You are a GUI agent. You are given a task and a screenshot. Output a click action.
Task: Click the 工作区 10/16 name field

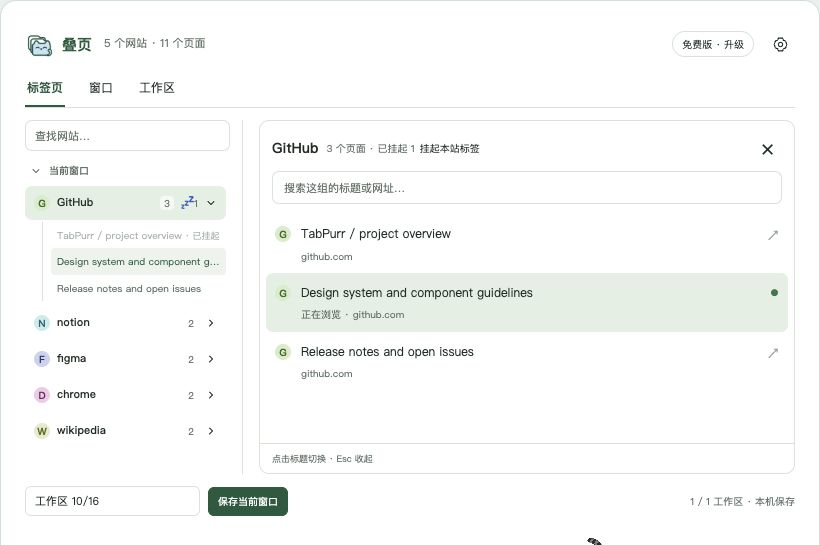[x=112, y=501]
